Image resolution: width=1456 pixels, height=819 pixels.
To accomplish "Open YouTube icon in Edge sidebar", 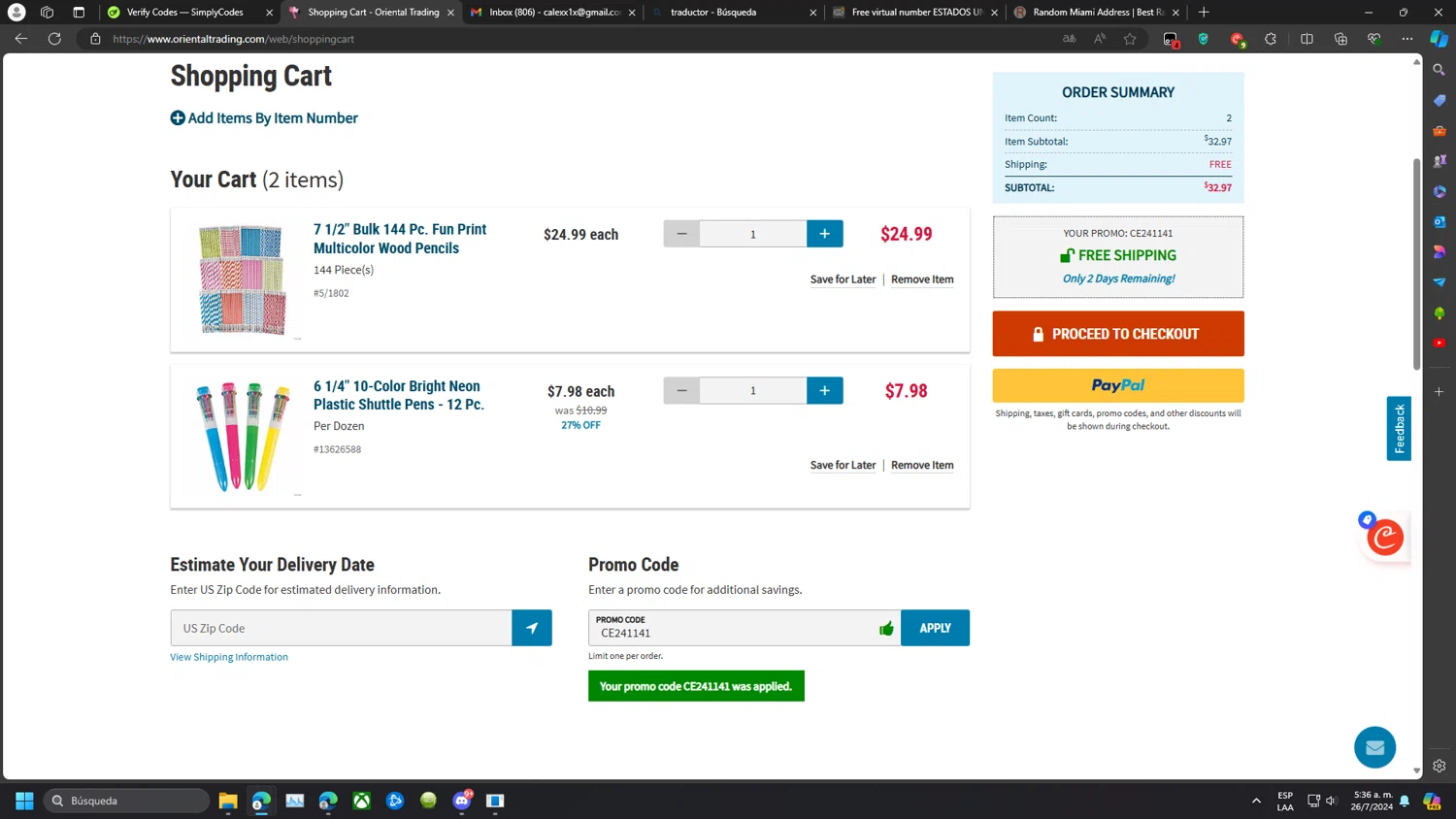I will (1439, 343).
